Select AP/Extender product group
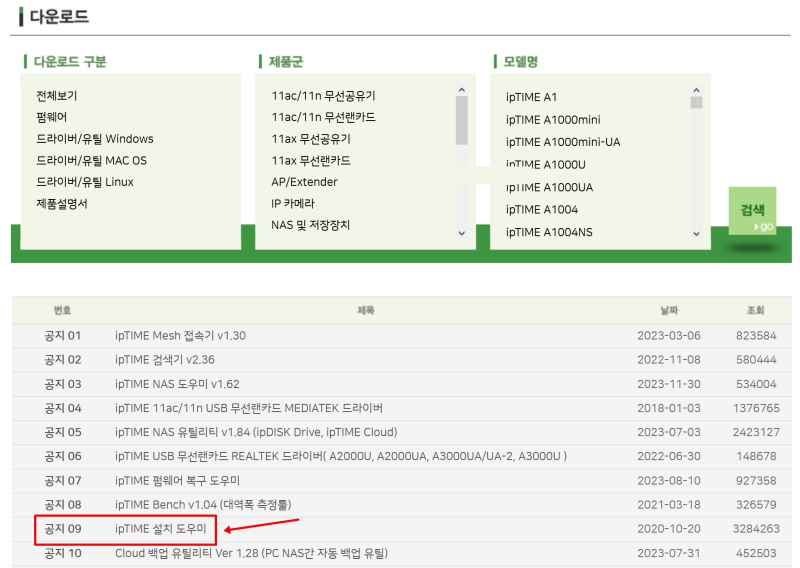The width and height of the screenshot is (800, 568). click(304, 182)
